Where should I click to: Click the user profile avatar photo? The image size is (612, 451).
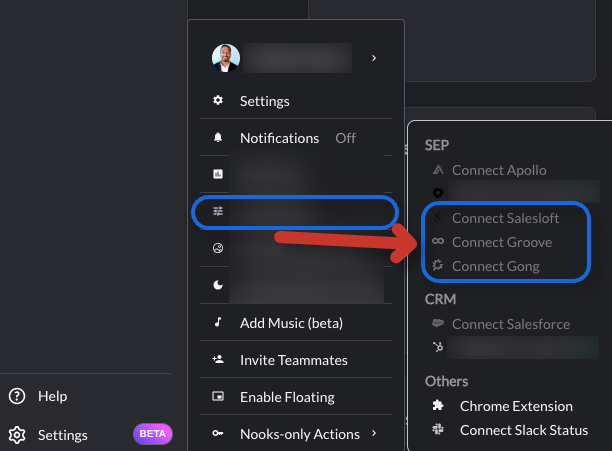[x=226, y=58]
